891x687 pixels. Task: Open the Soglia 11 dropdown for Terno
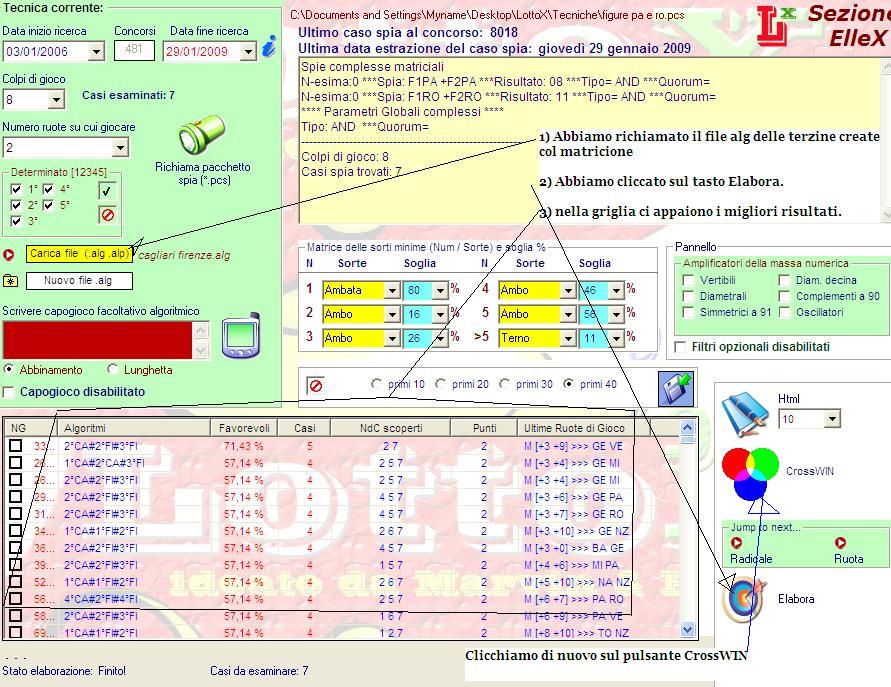(617, 338)
